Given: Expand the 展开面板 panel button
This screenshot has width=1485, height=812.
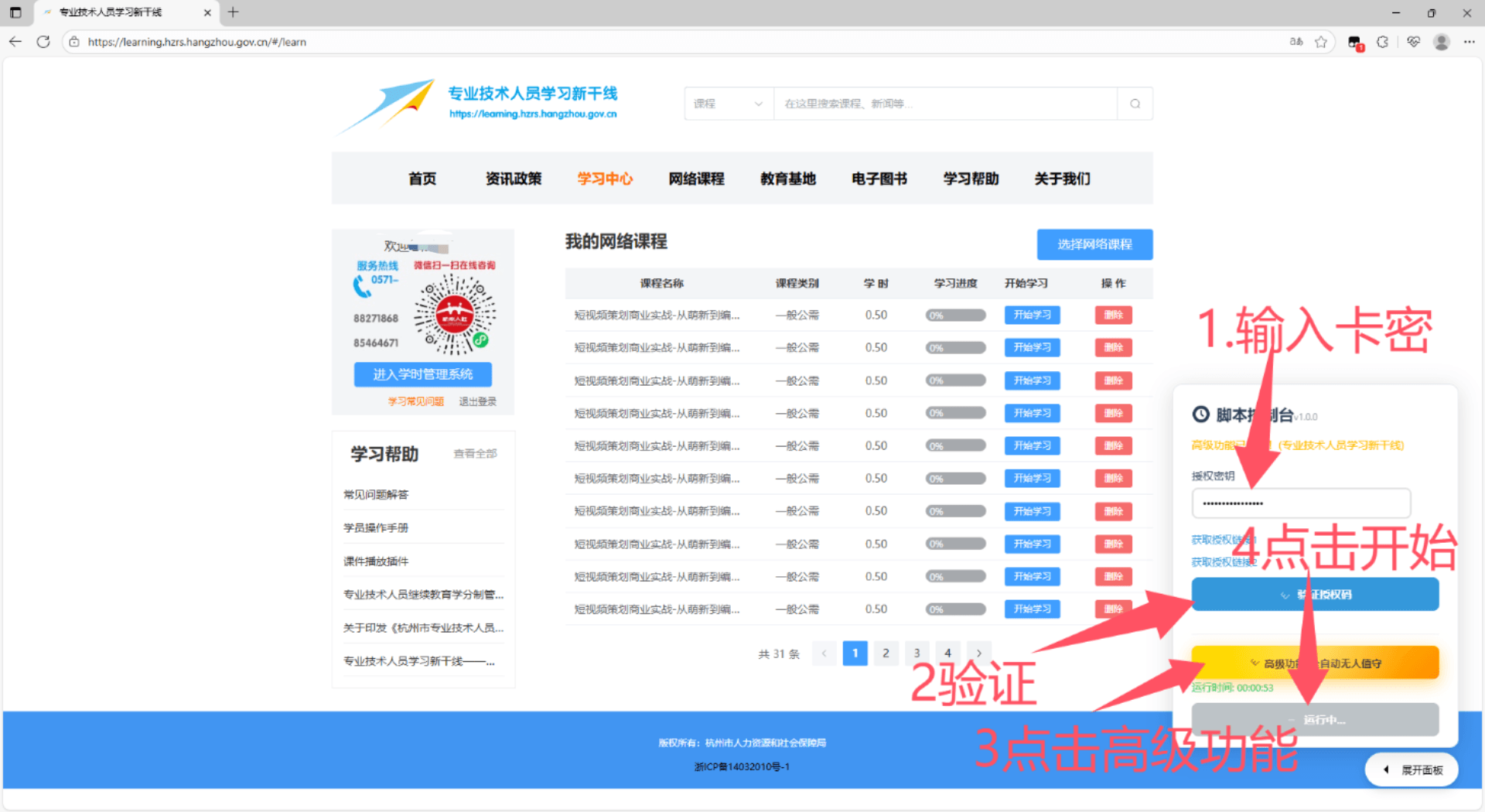Looking at the screenshot, I should [x=1412, y=769].
